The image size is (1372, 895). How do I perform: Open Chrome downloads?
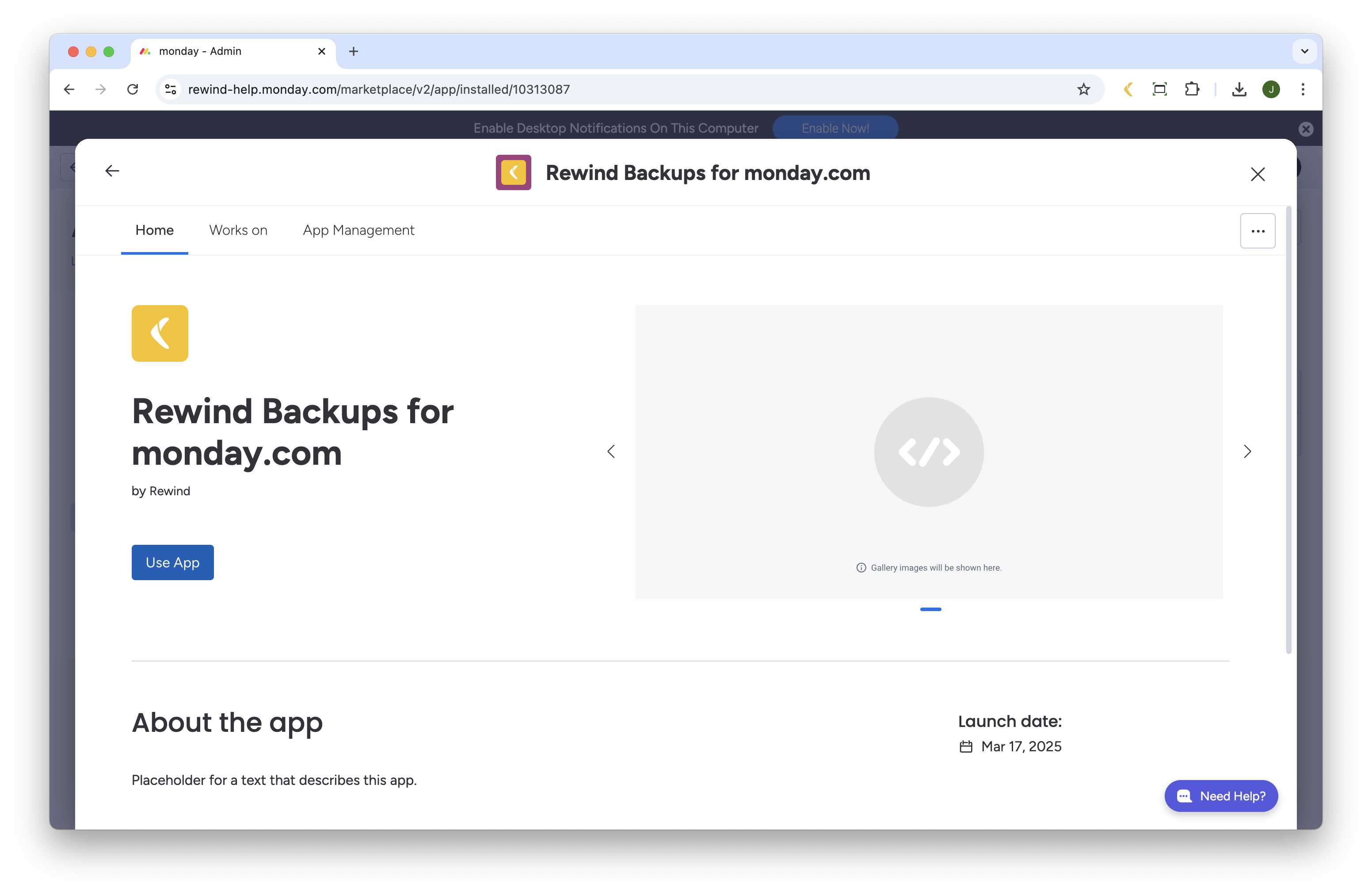tap(1239, 89)
